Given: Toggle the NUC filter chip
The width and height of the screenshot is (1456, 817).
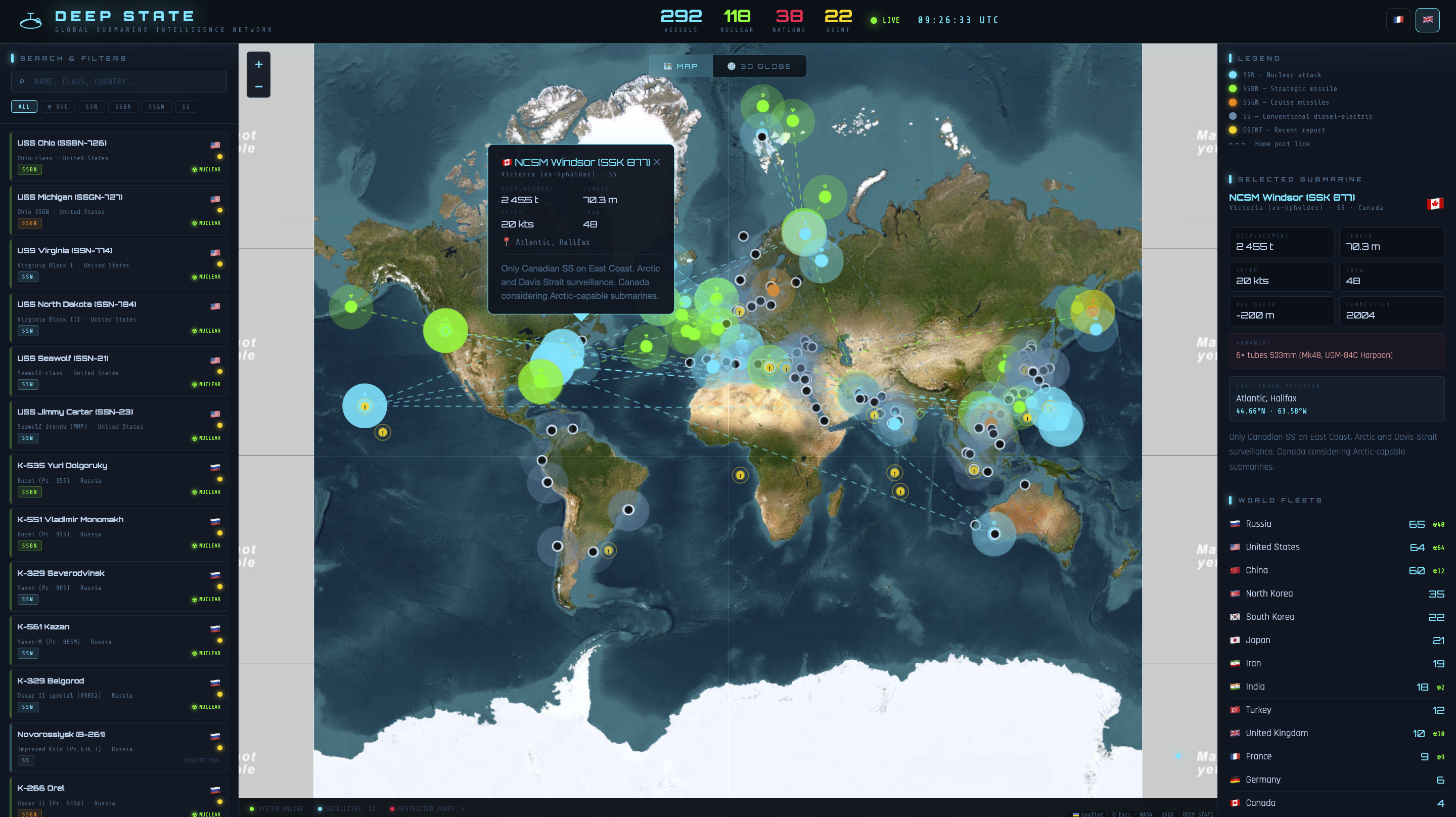Looking at the screenshot, I should [58, 106].
